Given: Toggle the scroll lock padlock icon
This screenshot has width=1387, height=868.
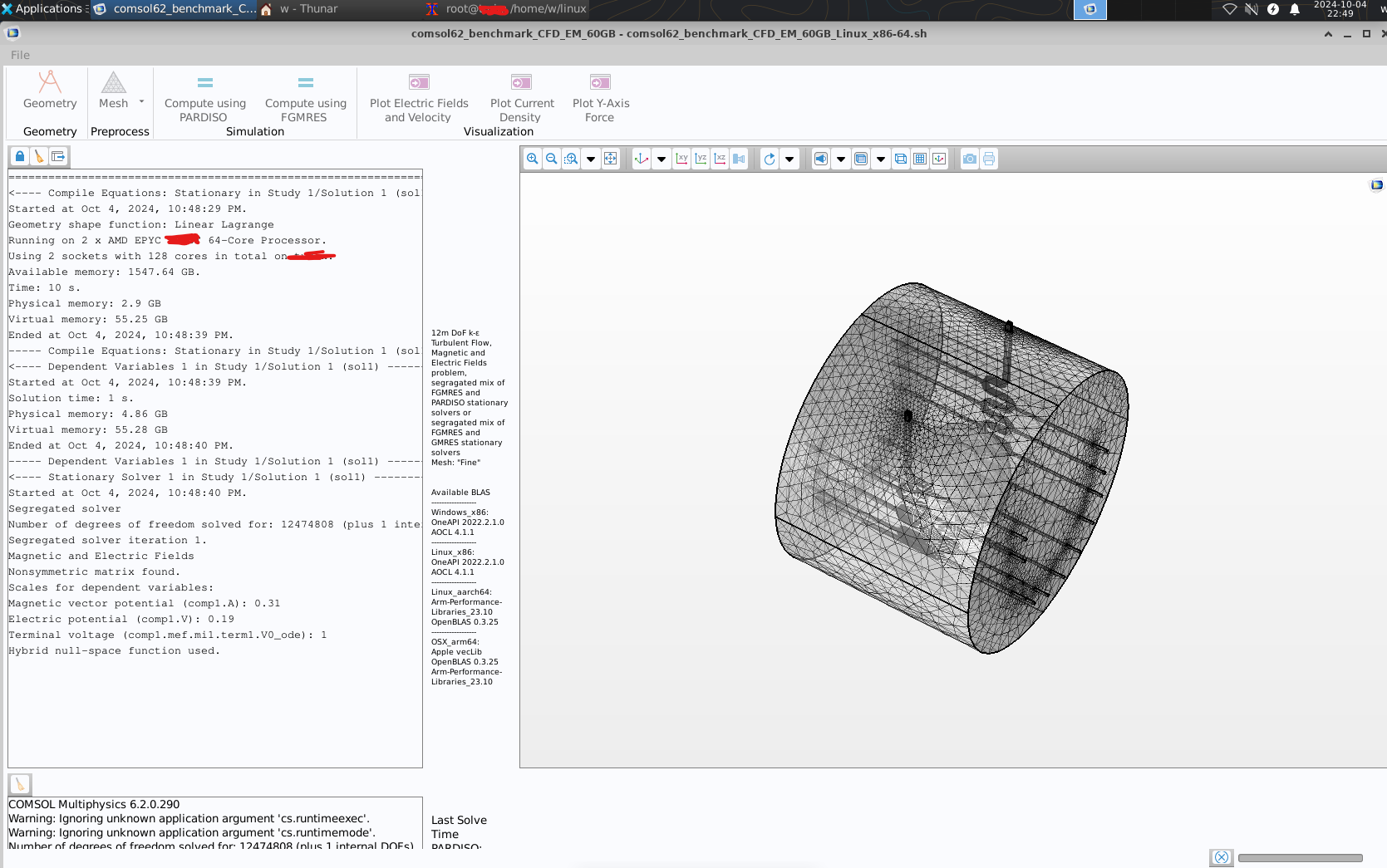Looking at the screenshot, I should (20, 156).
